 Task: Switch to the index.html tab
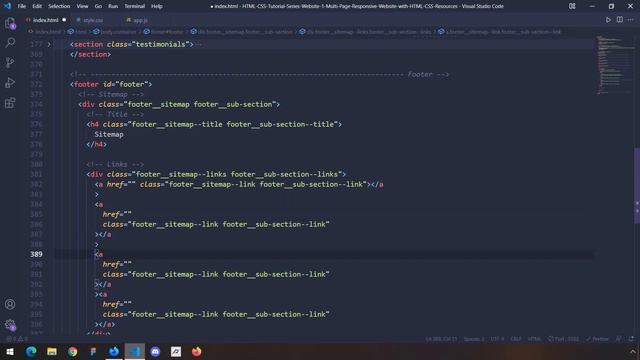pyautogui.click(x=45, y=20)
